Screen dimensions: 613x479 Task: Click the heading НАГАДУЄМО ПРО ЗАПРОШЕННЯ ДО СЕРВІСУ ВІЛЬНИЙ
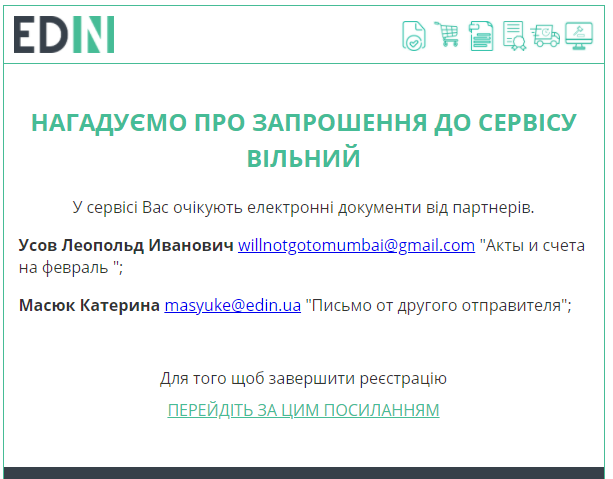[304, 140]
